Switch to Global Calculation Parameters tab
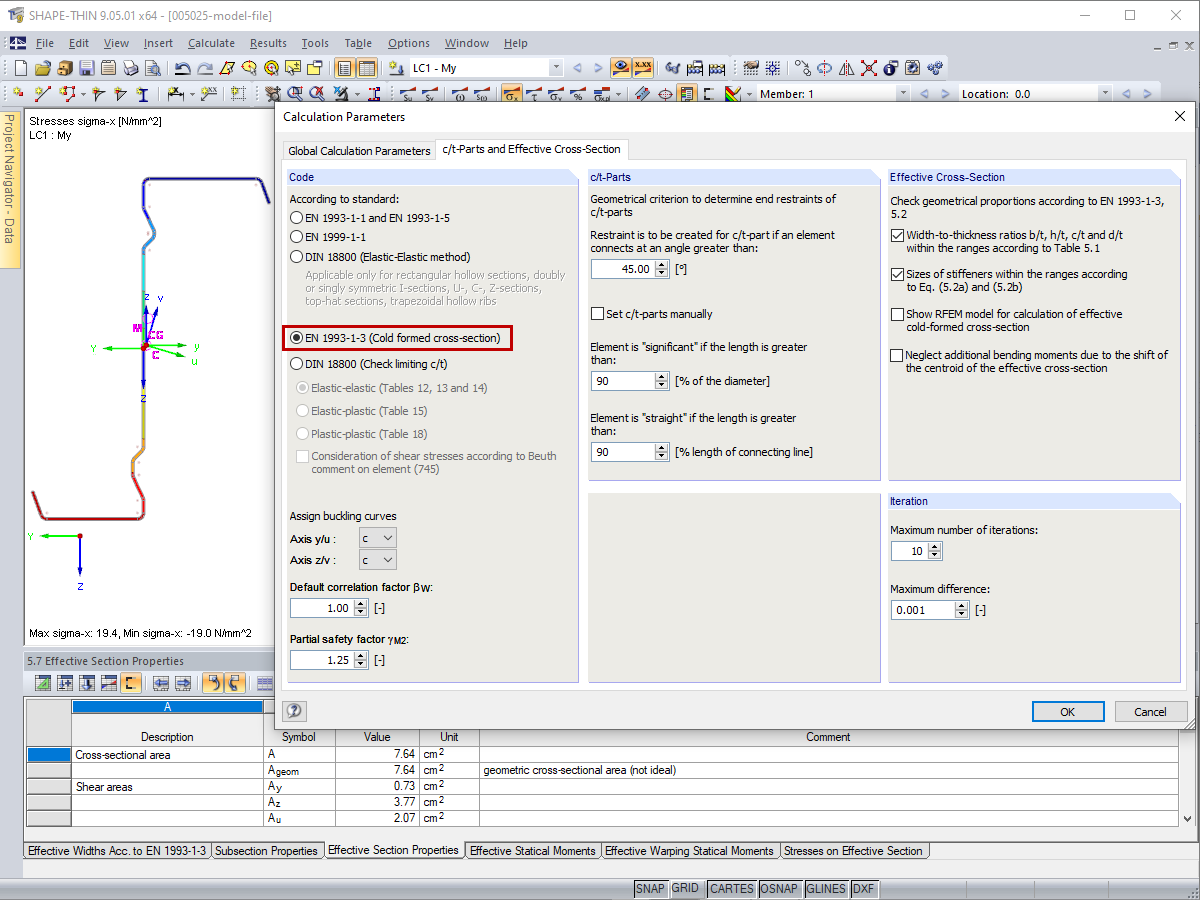 click(359, 151)
